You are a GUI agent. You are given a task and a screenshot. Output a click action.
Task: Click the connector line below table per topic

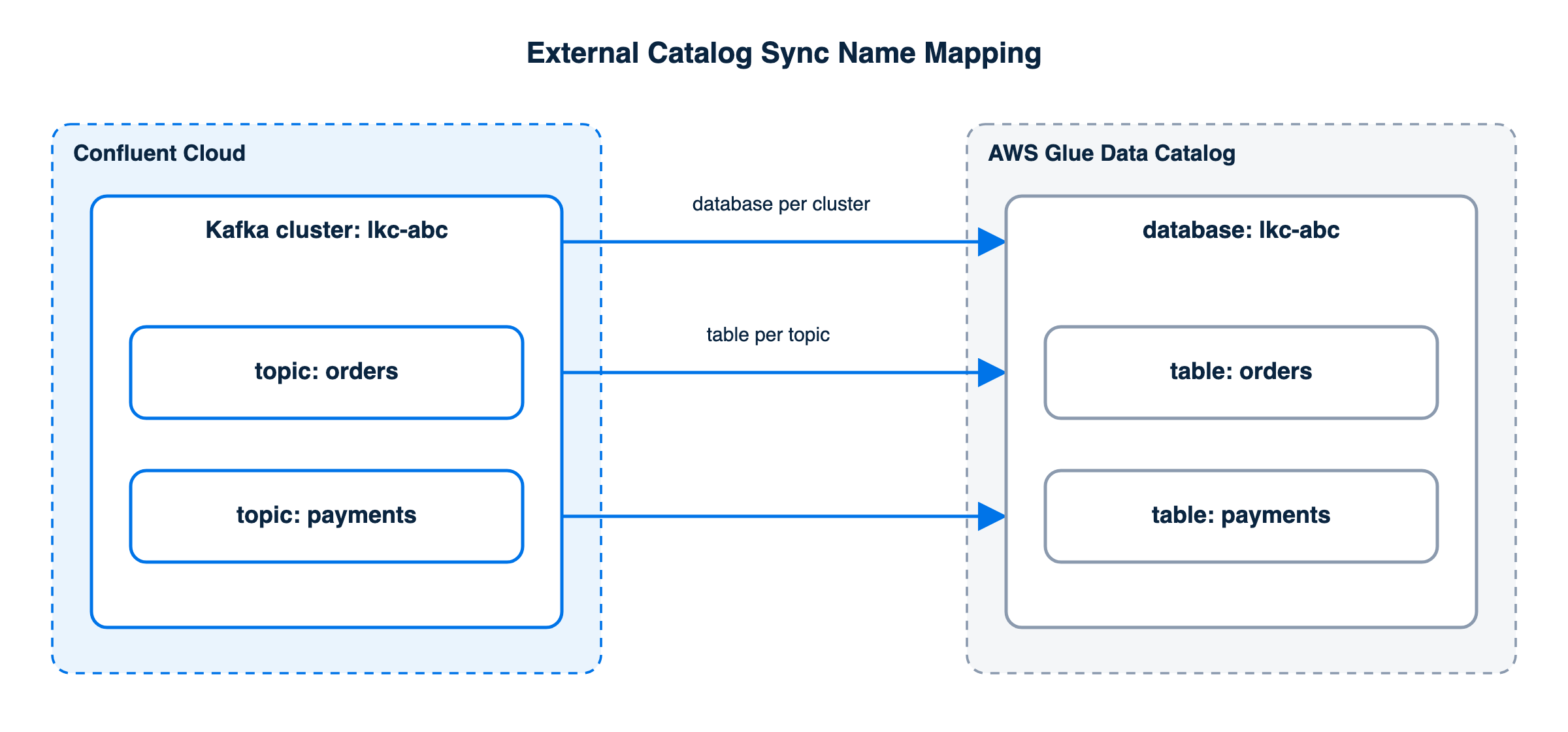771,373
